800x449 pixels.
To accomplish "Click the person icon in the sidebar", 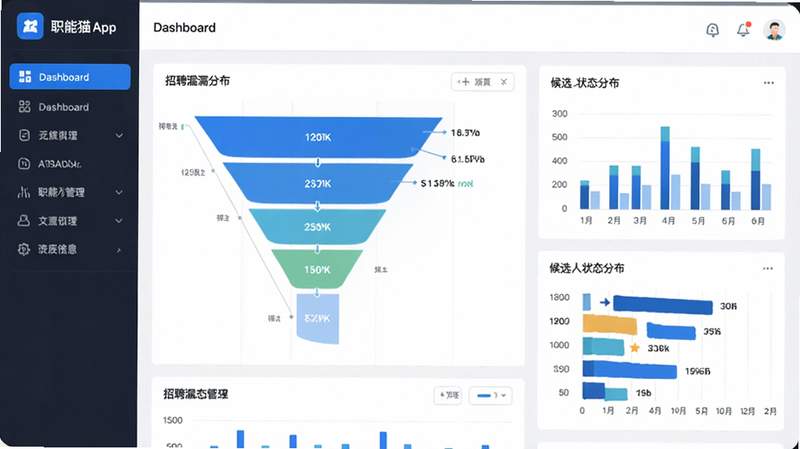I will tap(23, 220).
